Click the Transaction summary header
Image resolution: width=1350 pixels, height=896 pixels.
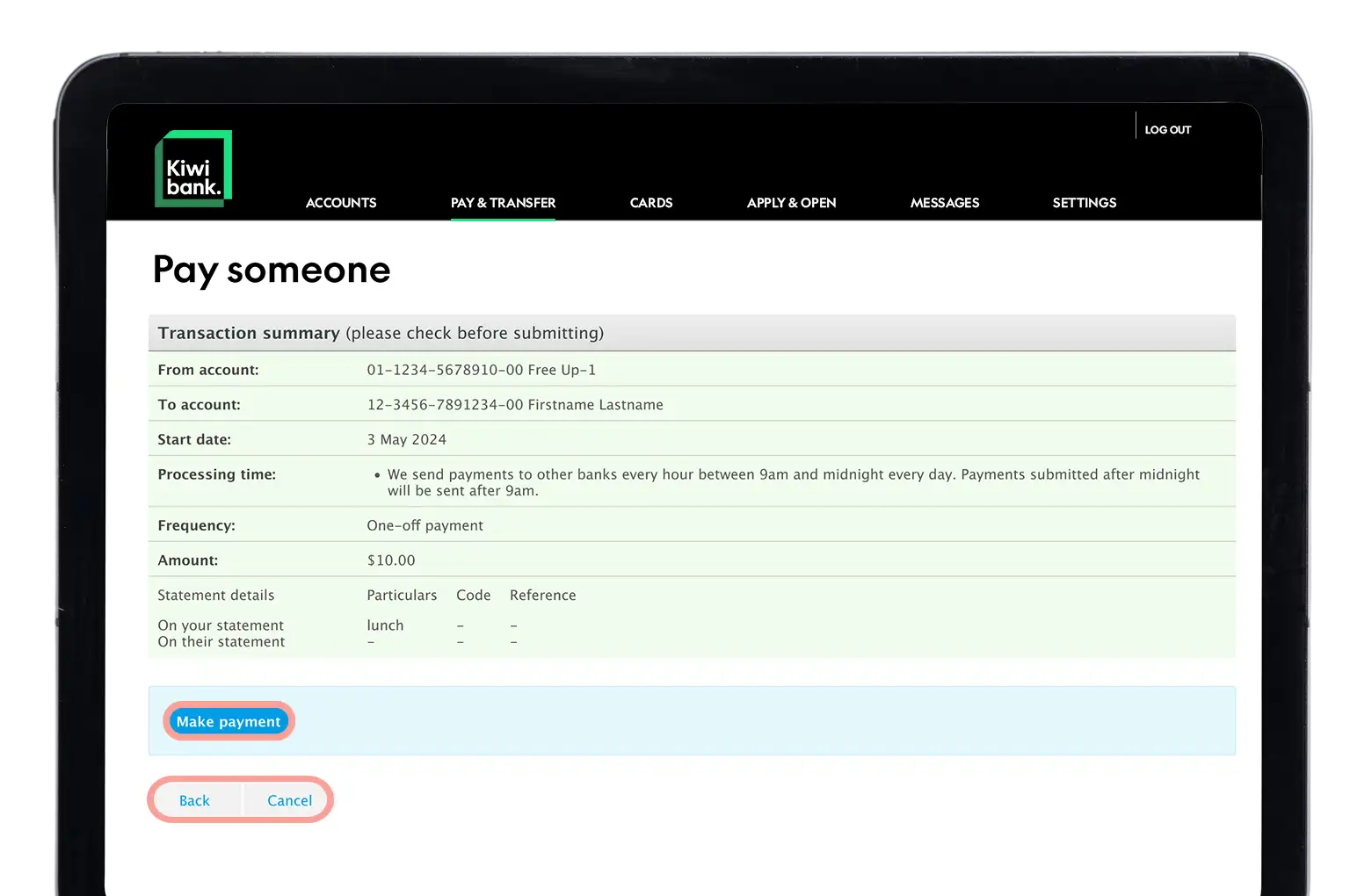point(692,333)
